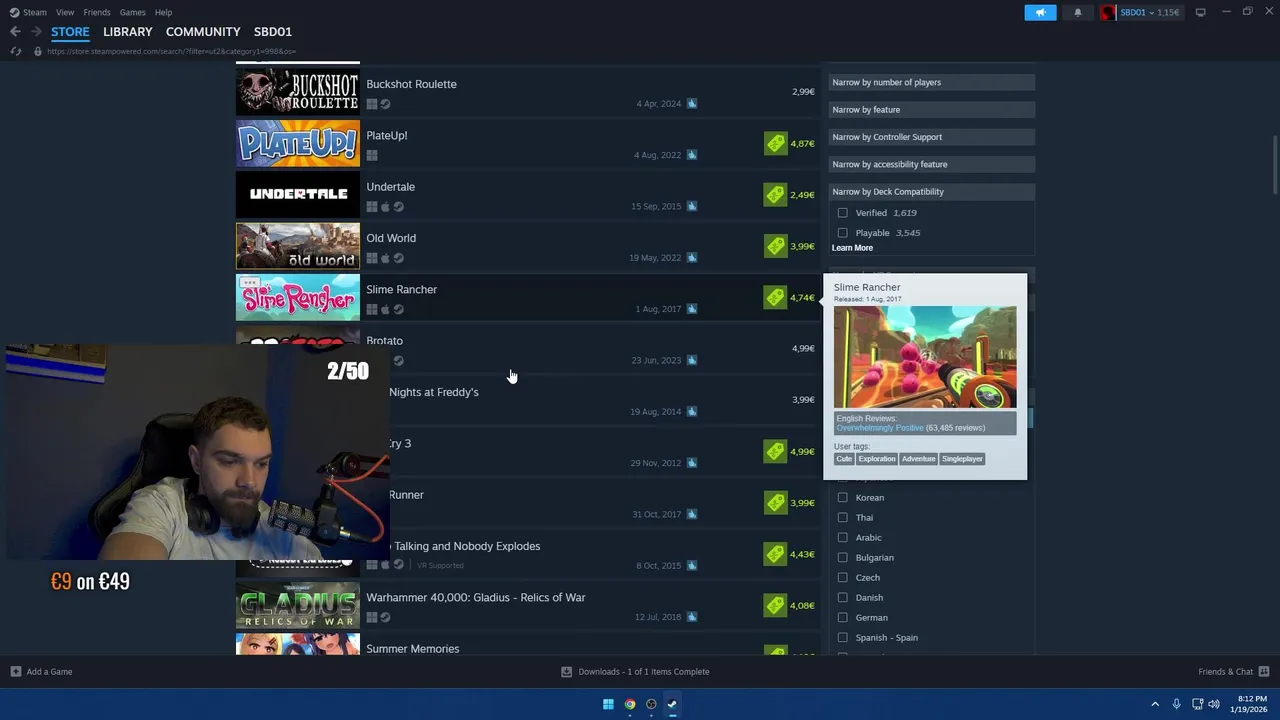
Task: Open Friends & Chat icon
Action: [x=1264, y=672]
